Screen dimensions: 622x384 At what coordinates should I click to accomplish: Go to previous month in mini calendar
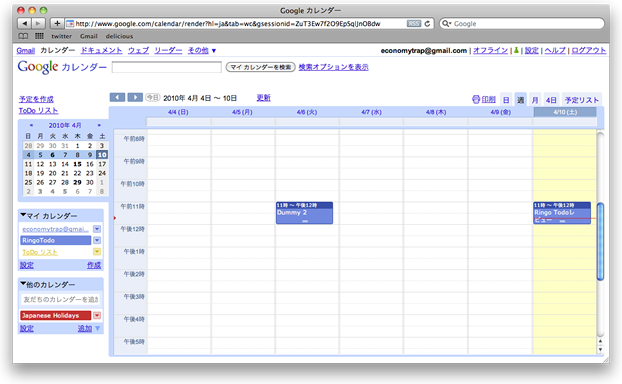(31, 125)
